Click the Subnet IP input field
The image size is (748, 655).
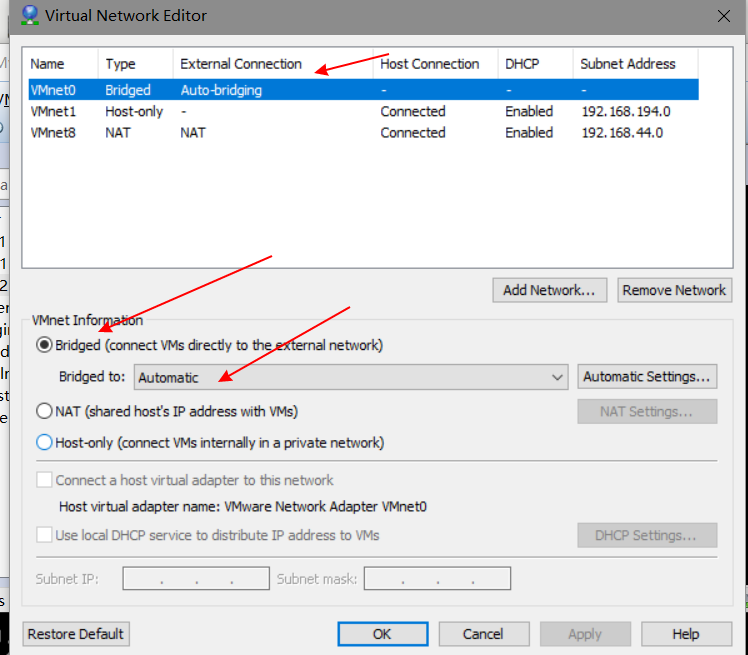point(196,578)
